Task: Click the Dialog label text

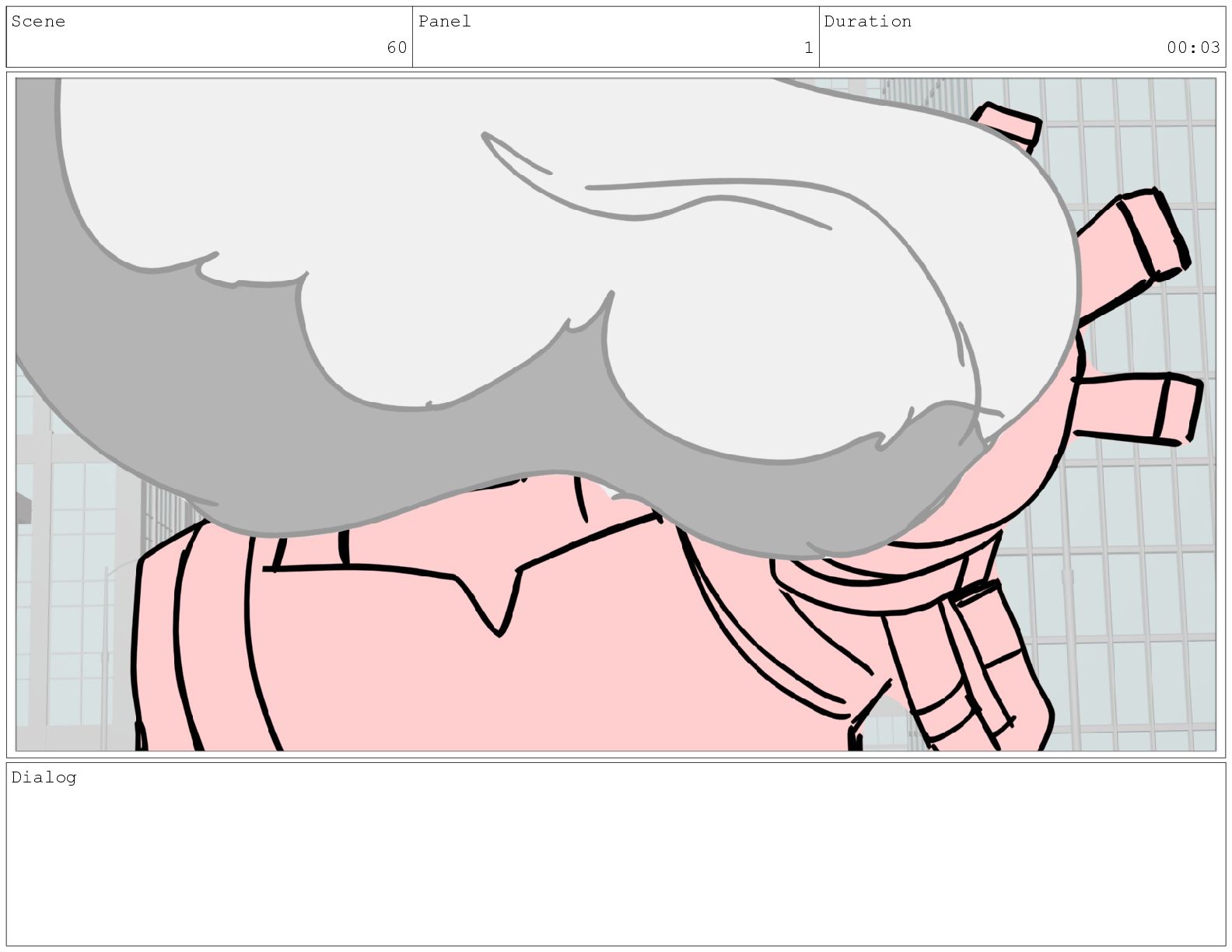Action: (44, 777)
